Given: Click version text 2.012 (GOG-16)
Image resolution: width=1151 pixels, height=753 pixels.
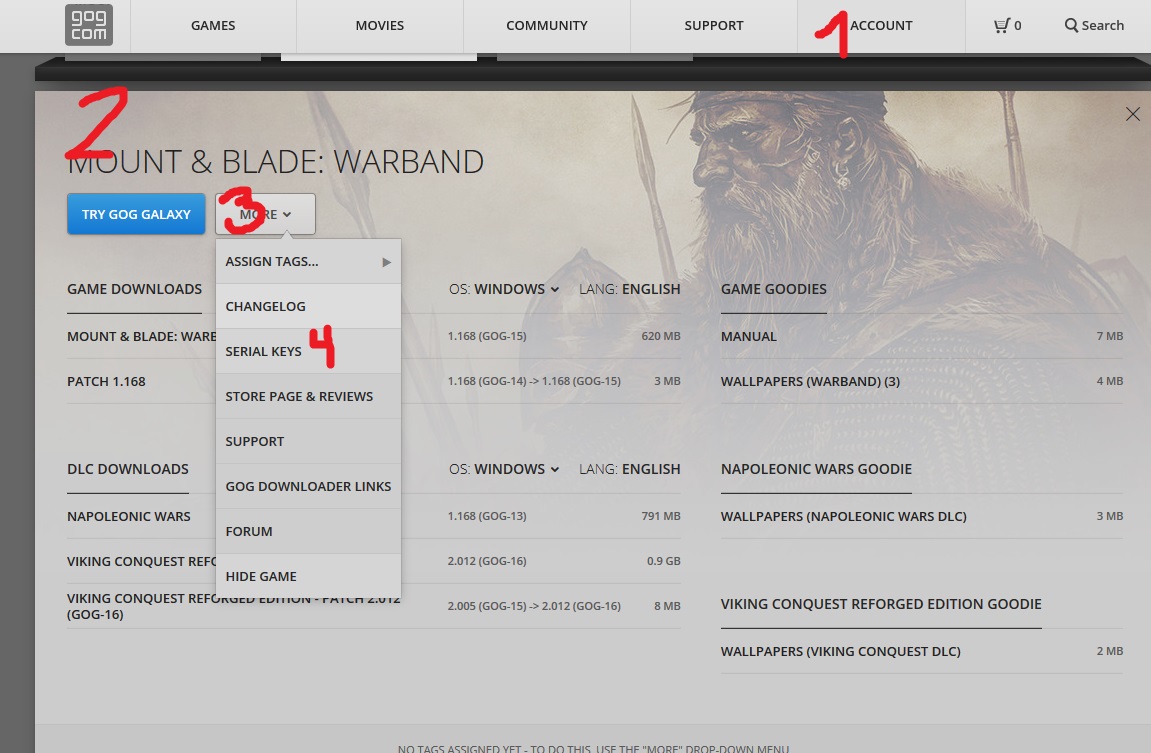Looking at the screenshot, I should coord(487,561).
